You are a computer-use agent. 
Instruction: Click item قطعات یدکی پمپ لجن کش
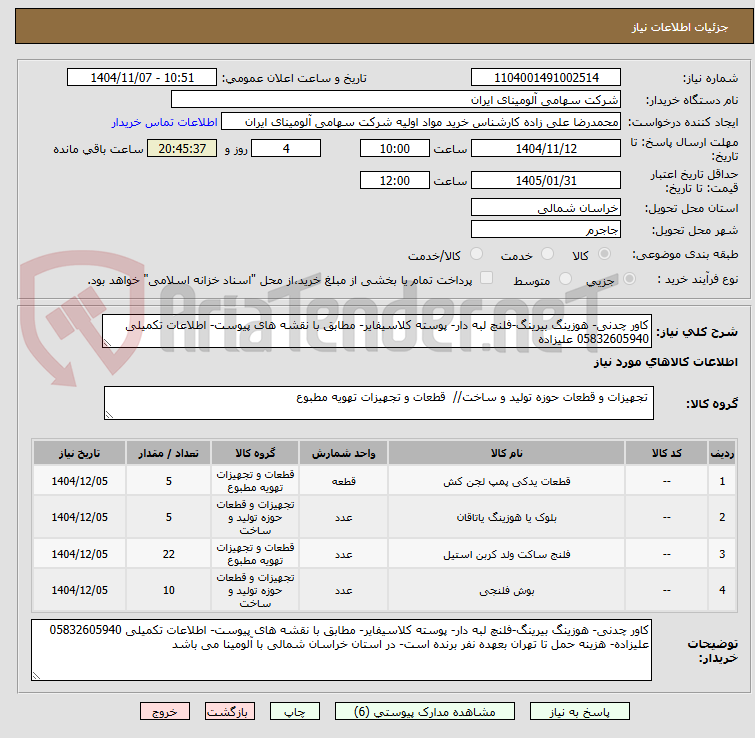[506, 481]
